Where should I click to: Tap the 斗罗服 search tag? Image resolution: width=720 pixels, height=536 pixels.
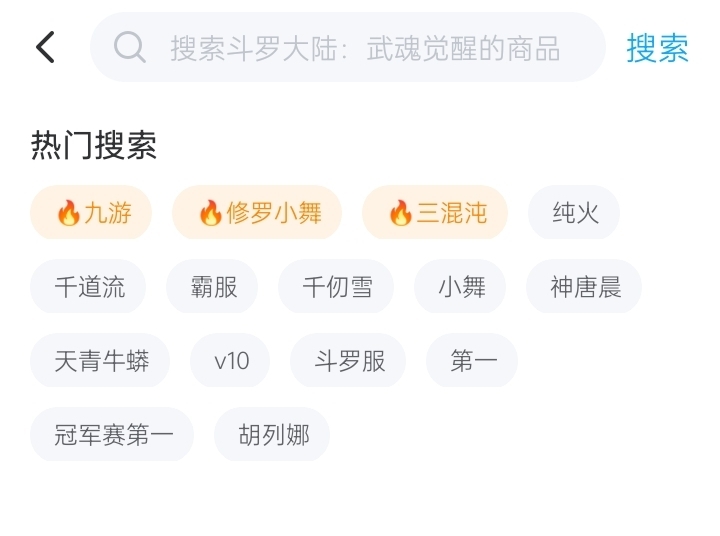349,361
